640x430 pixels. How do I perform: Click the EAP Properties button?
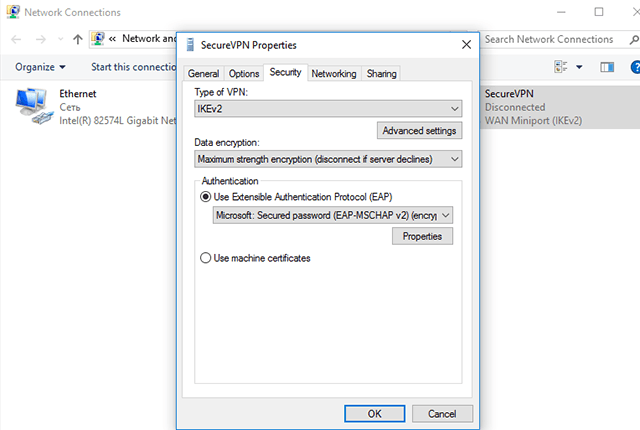(x=422, y=236)
